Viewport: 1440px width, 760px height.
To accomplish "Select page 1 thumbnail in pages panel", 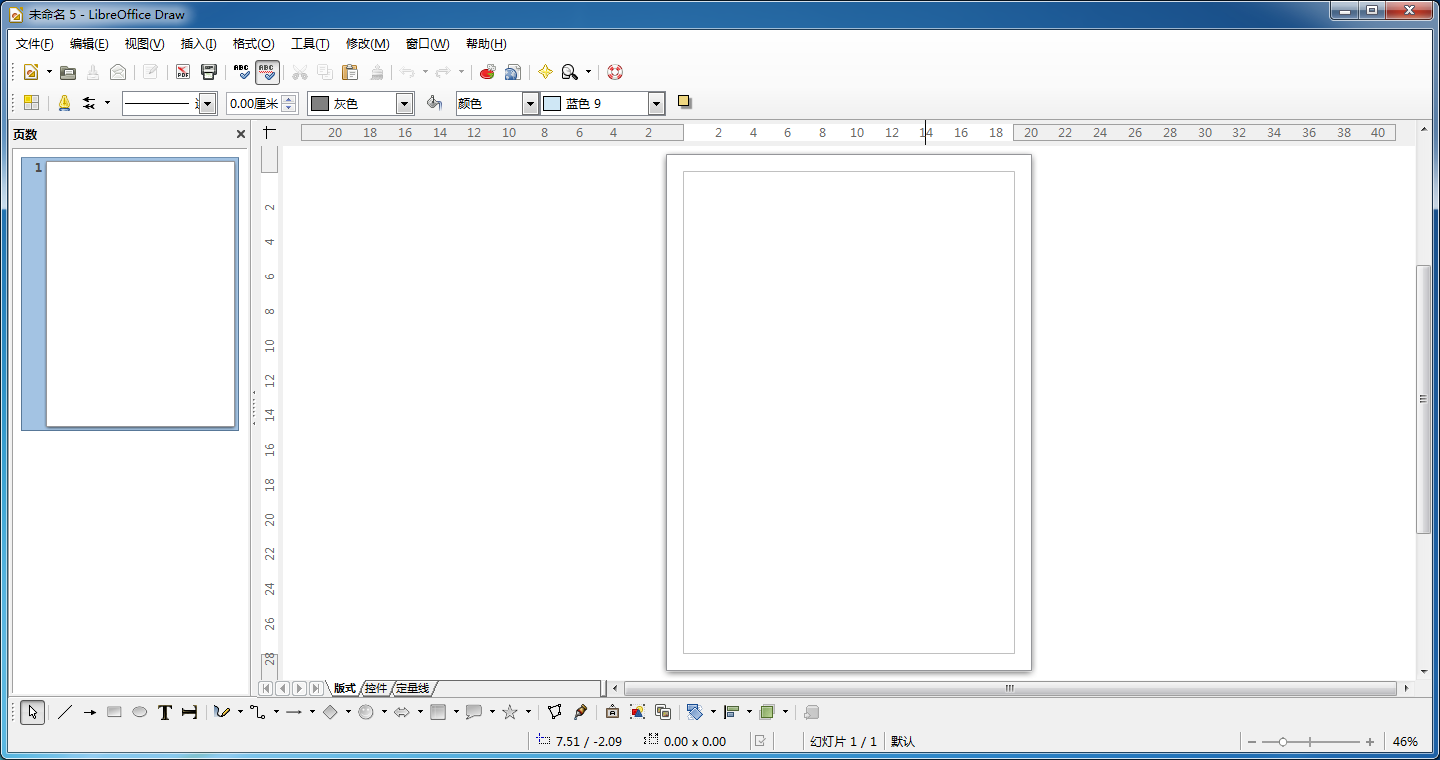I will pos(130,294).
